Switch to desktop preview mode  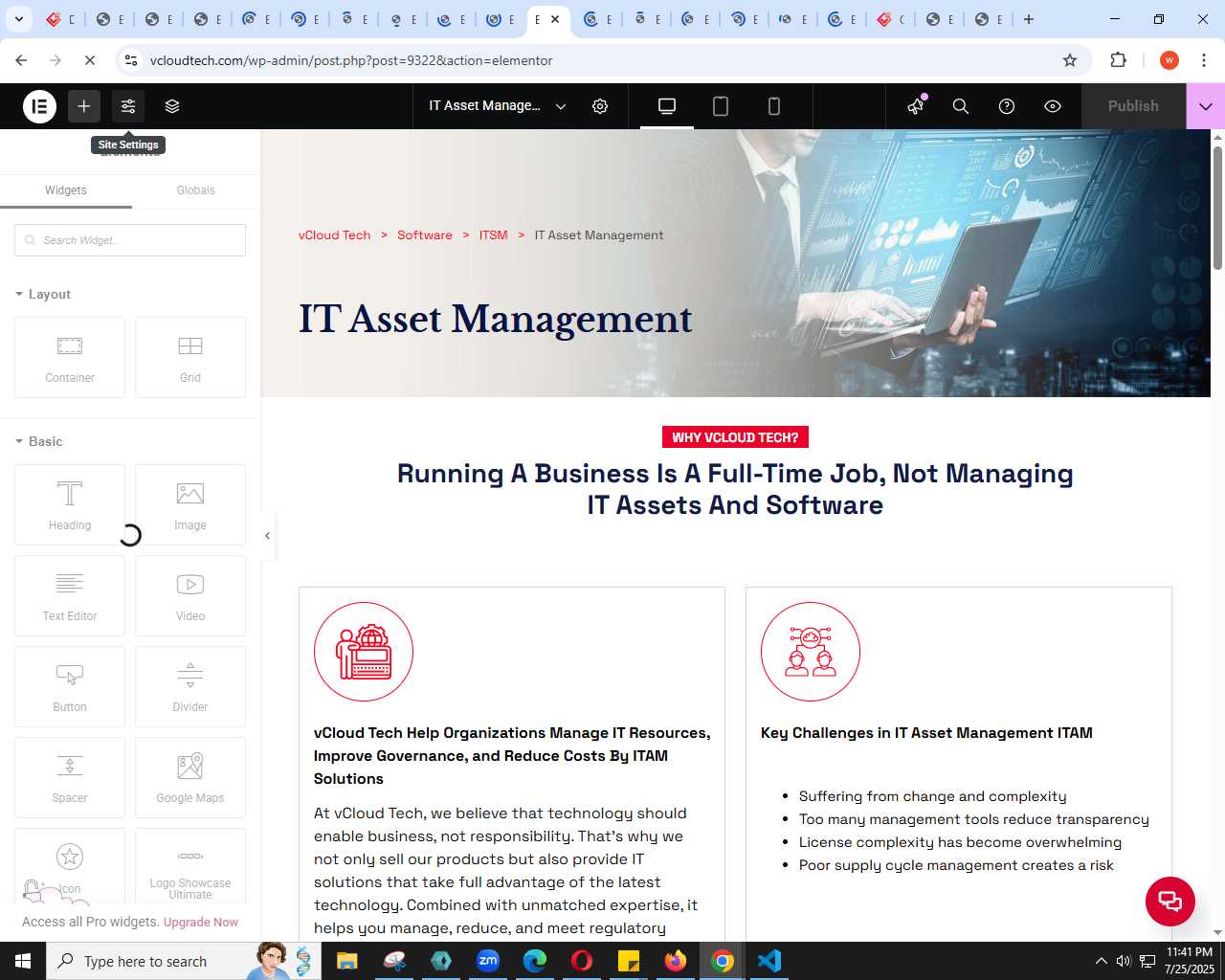point(667,106)
